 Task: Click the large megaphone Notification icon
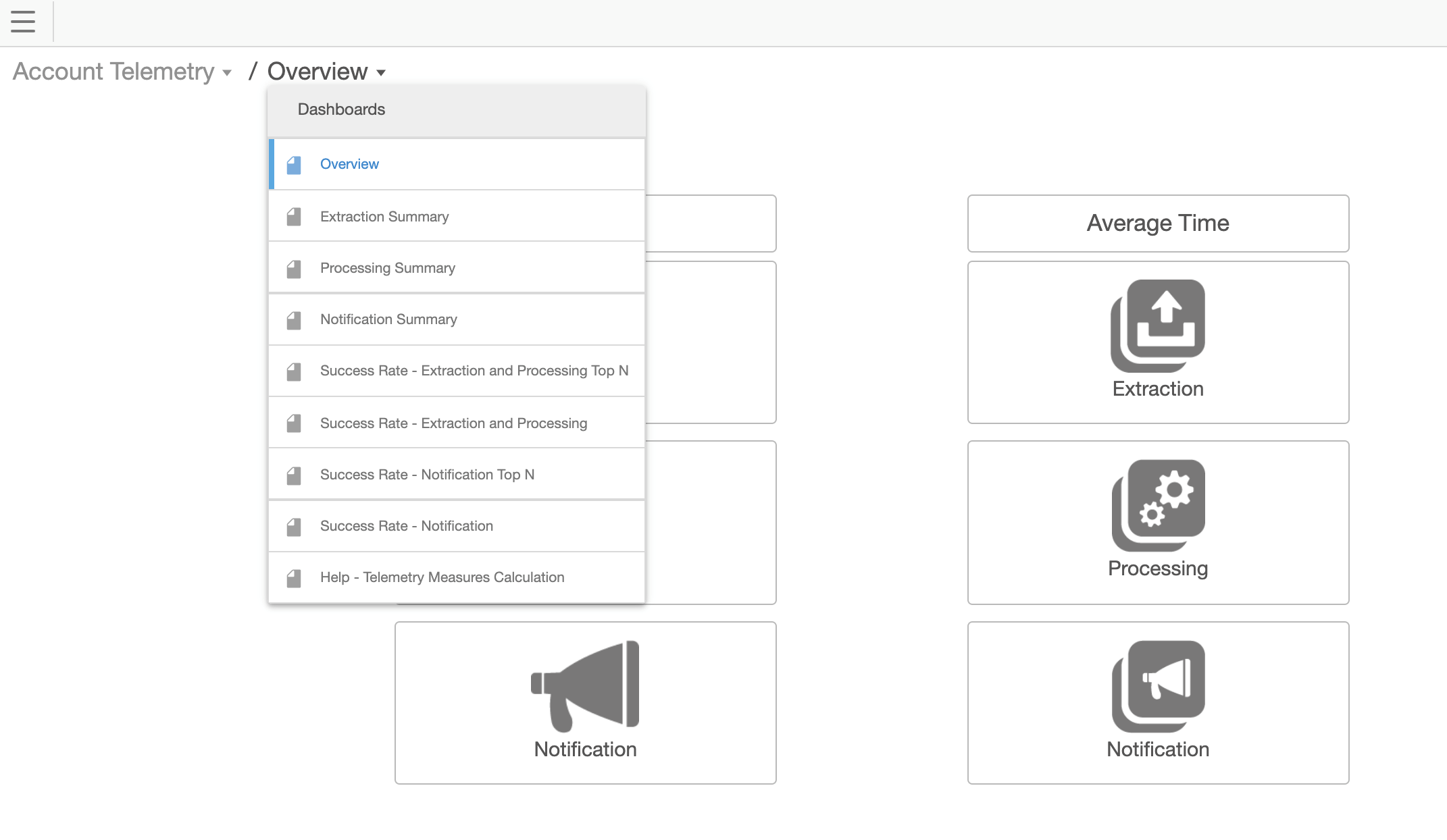click(x=585, y=685)
